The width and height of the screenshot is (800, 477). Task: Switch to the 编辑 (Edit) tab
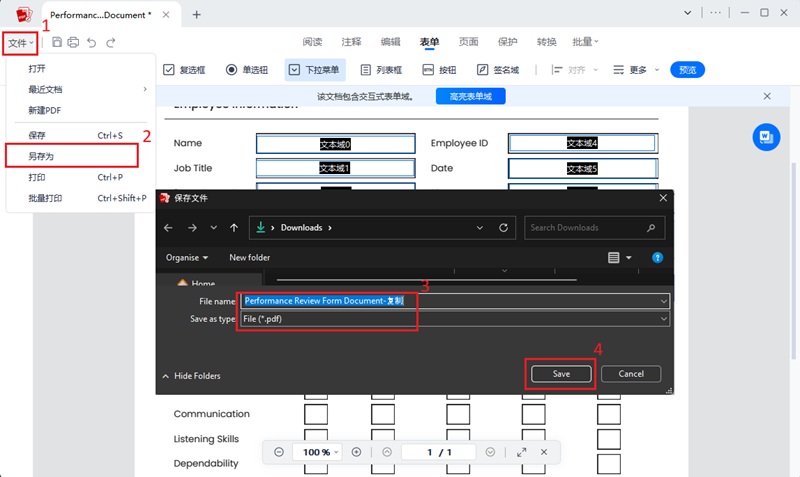[x=390, y=42]
